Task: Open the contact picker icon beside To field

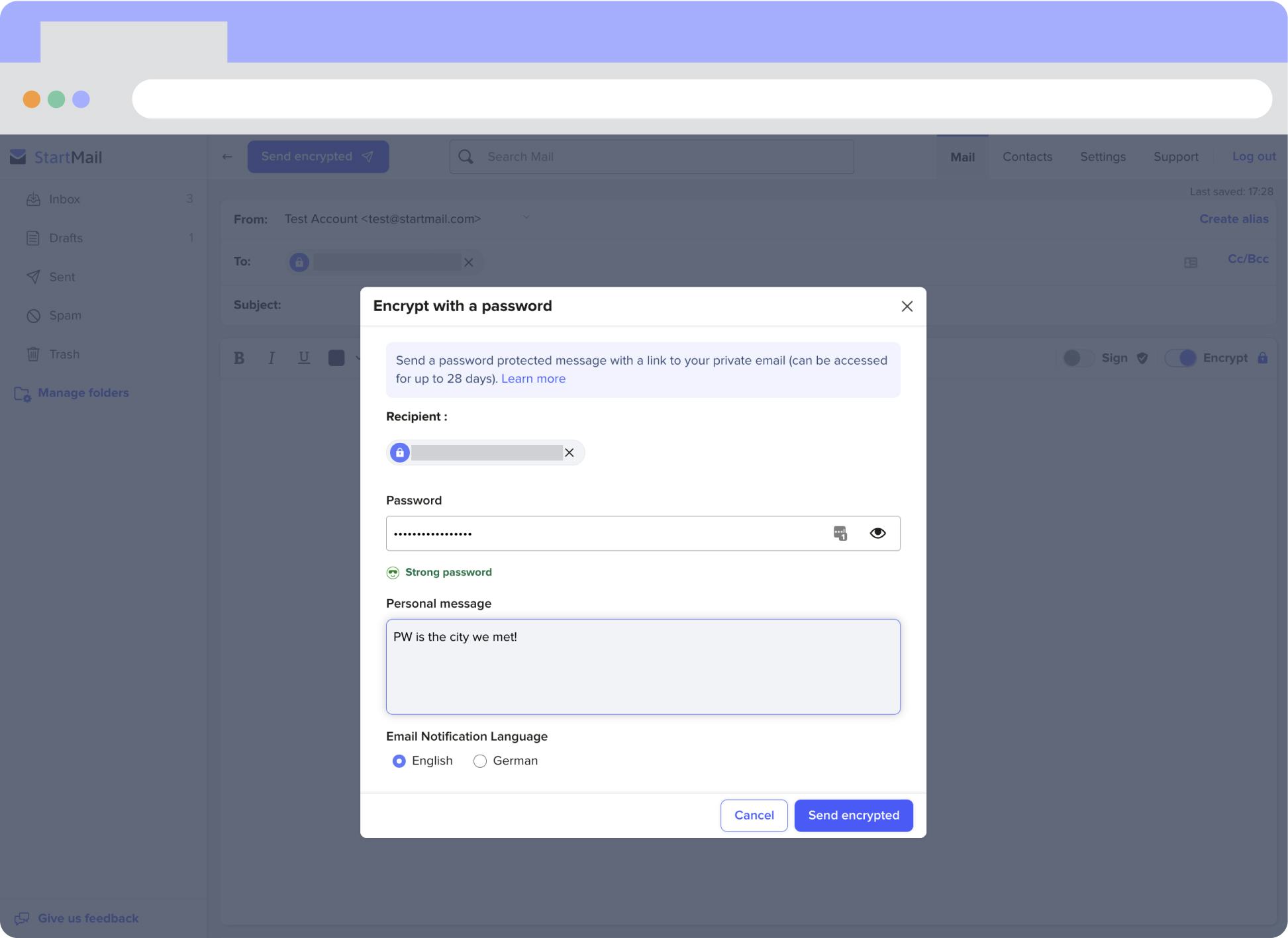Action: pos(1191,262)
